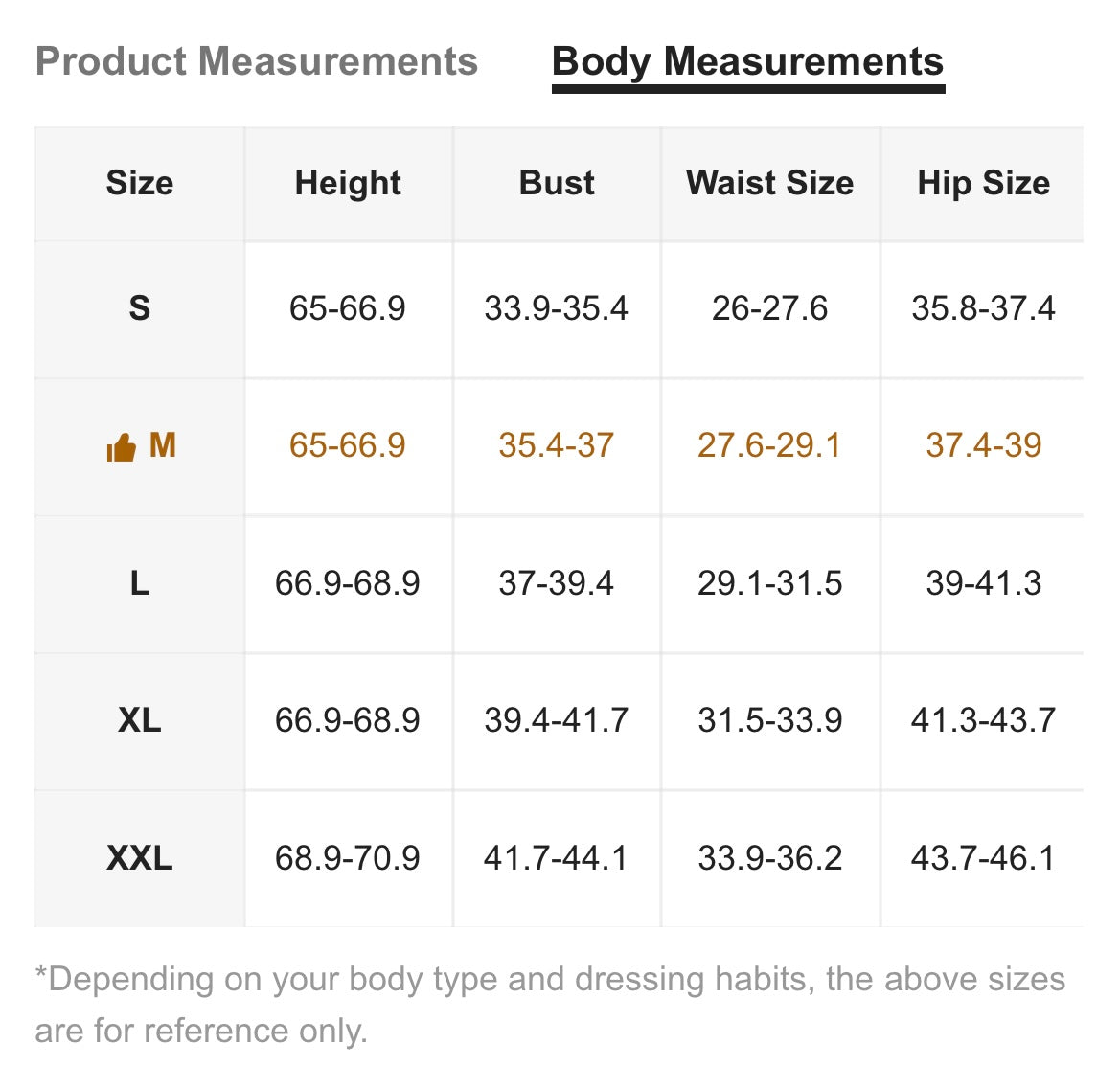The image size is (1120, 1089).
Task: Click the Size column header
Action: [139, 184]
